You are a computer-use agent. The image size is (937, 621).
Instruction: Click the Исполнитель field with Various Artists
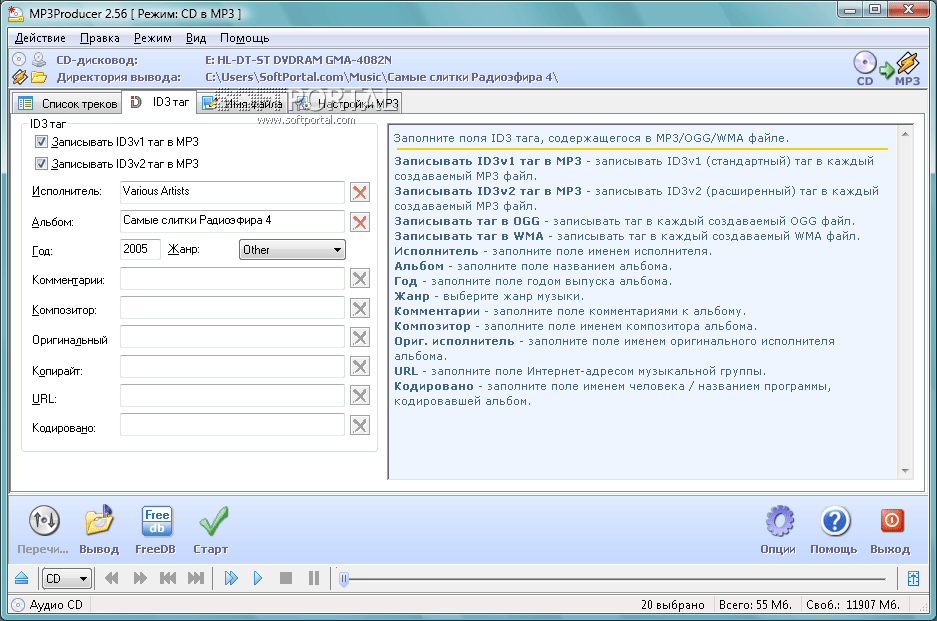232,192
